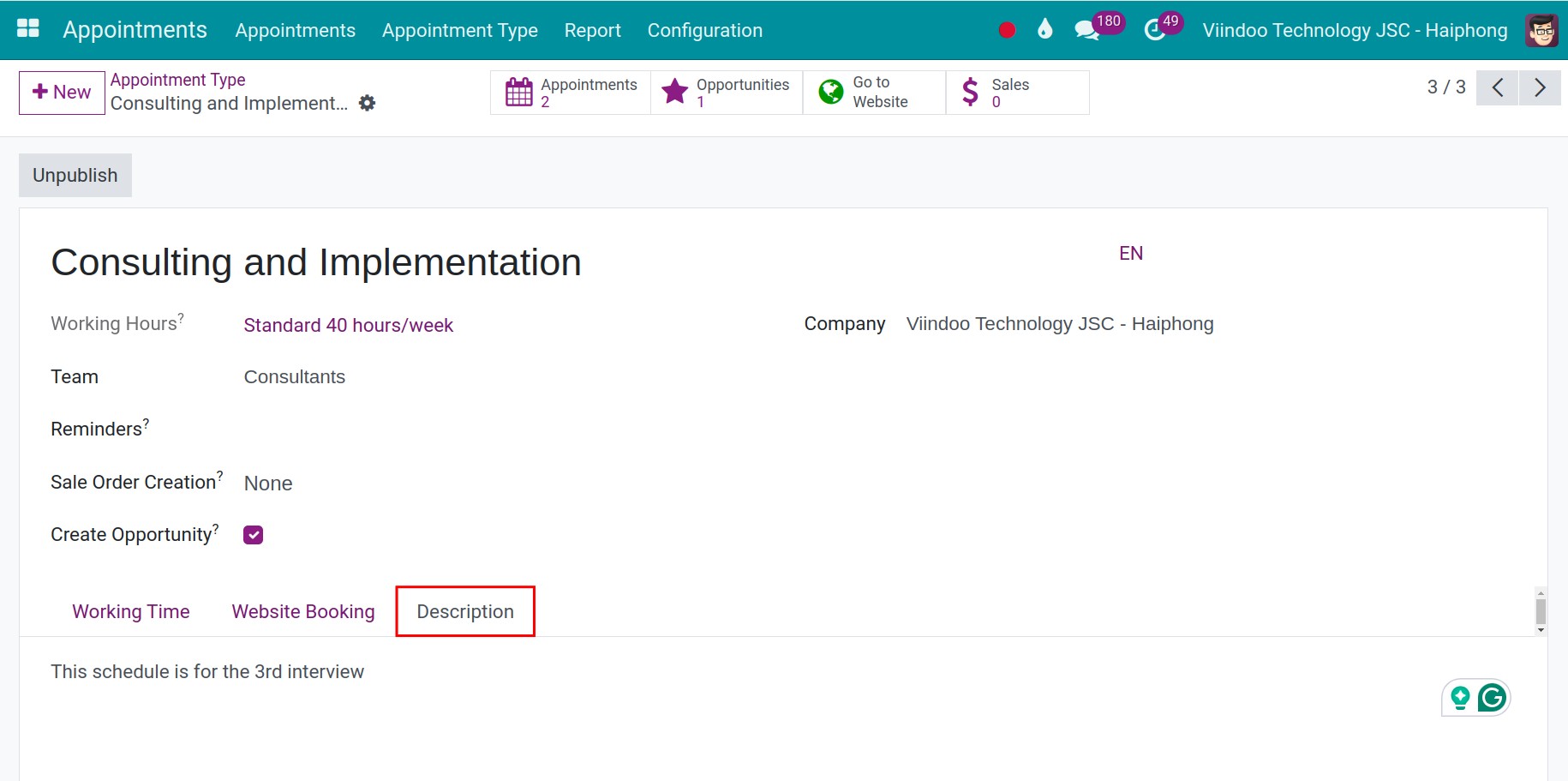Open the company switcher Viindoo Technology JSC - Haiphong
Image resolution: width=1568 pixels, height=781 pixels.
tap(1355, 30)
